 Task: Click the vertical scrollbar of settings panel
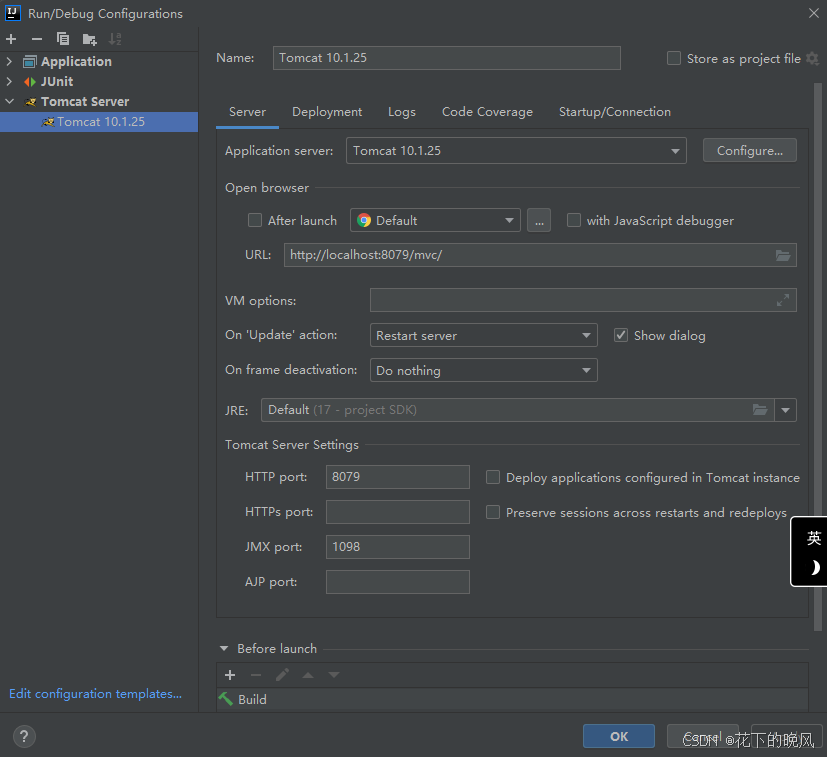click(818, 356)
